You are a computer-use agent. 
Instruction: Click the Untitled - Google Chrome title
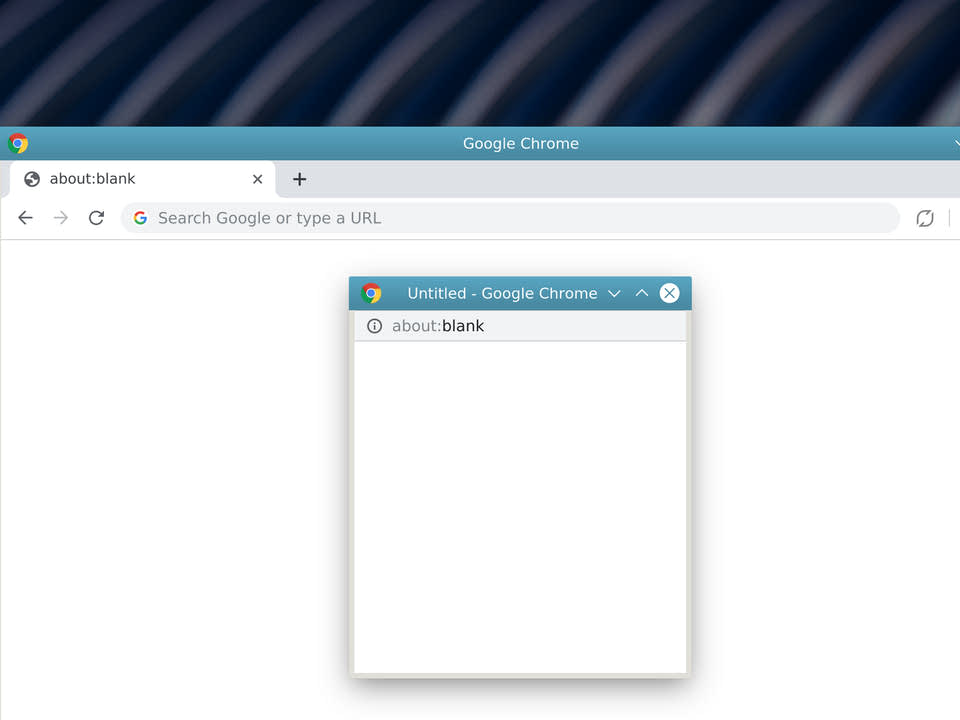click(x=502, y=293)
